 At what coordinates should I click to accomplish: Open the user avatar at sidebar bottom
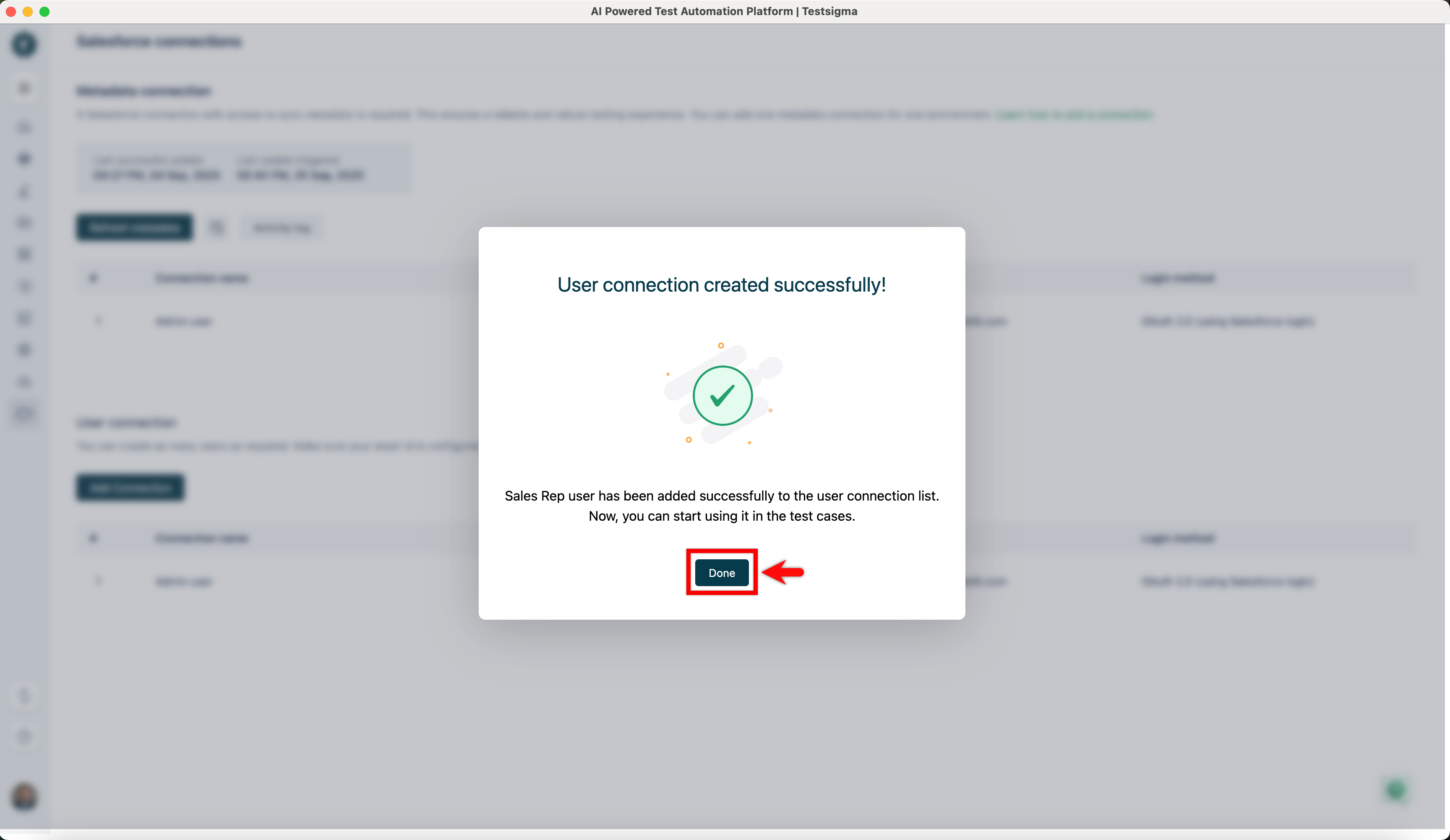[x=24, y=797]
